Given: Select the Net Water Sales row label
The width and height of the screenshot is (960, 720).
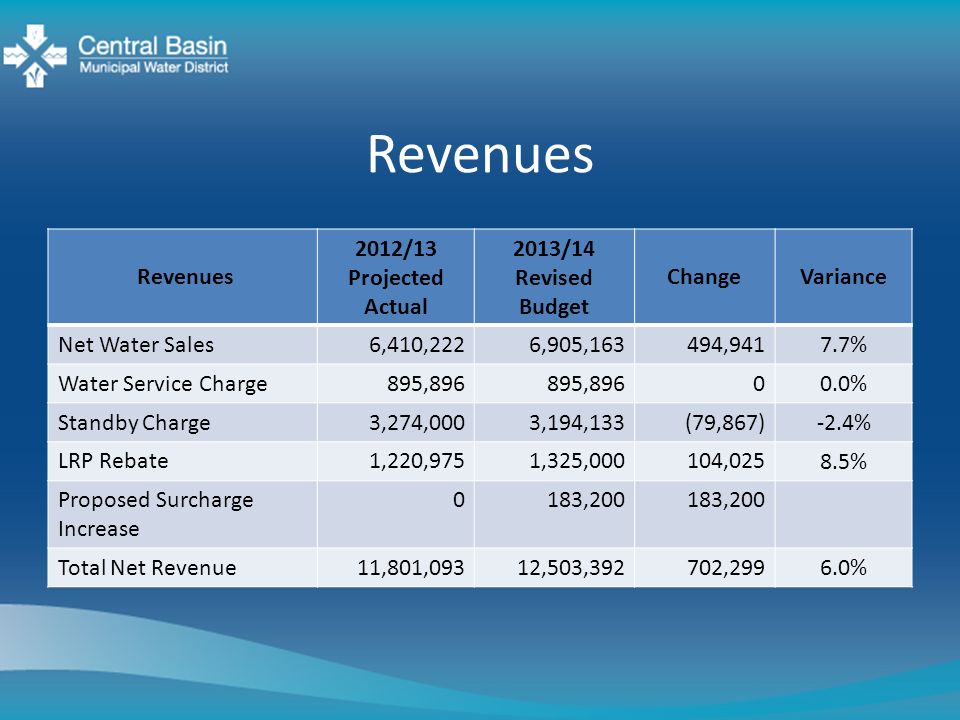Looking at the screenshot, I should click(x=136, y=345).
